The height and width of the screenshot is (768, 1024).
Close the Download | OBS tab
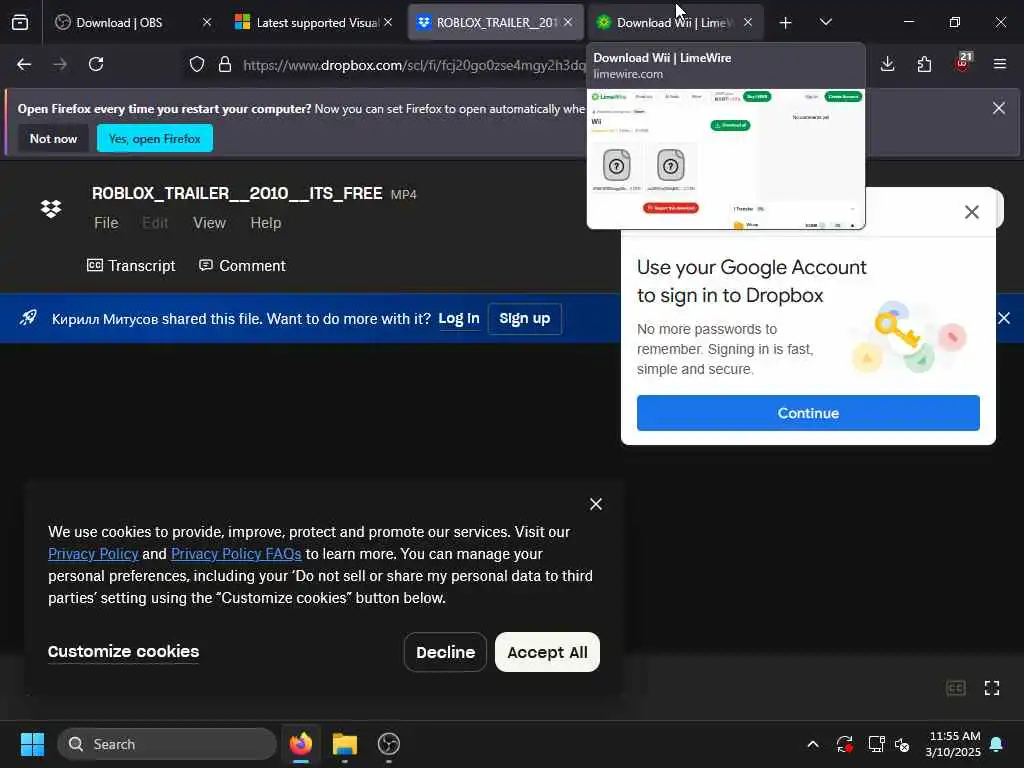click(207, 22)
